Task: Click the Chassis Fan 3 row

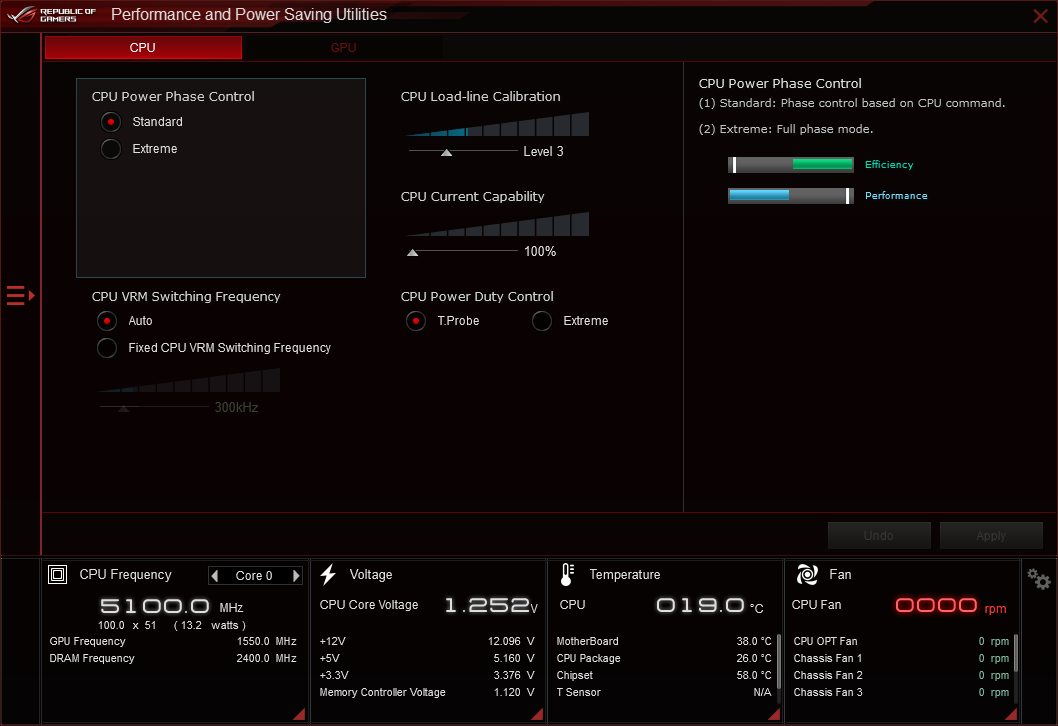Action: pyautogui.click(x=901, y=692)
